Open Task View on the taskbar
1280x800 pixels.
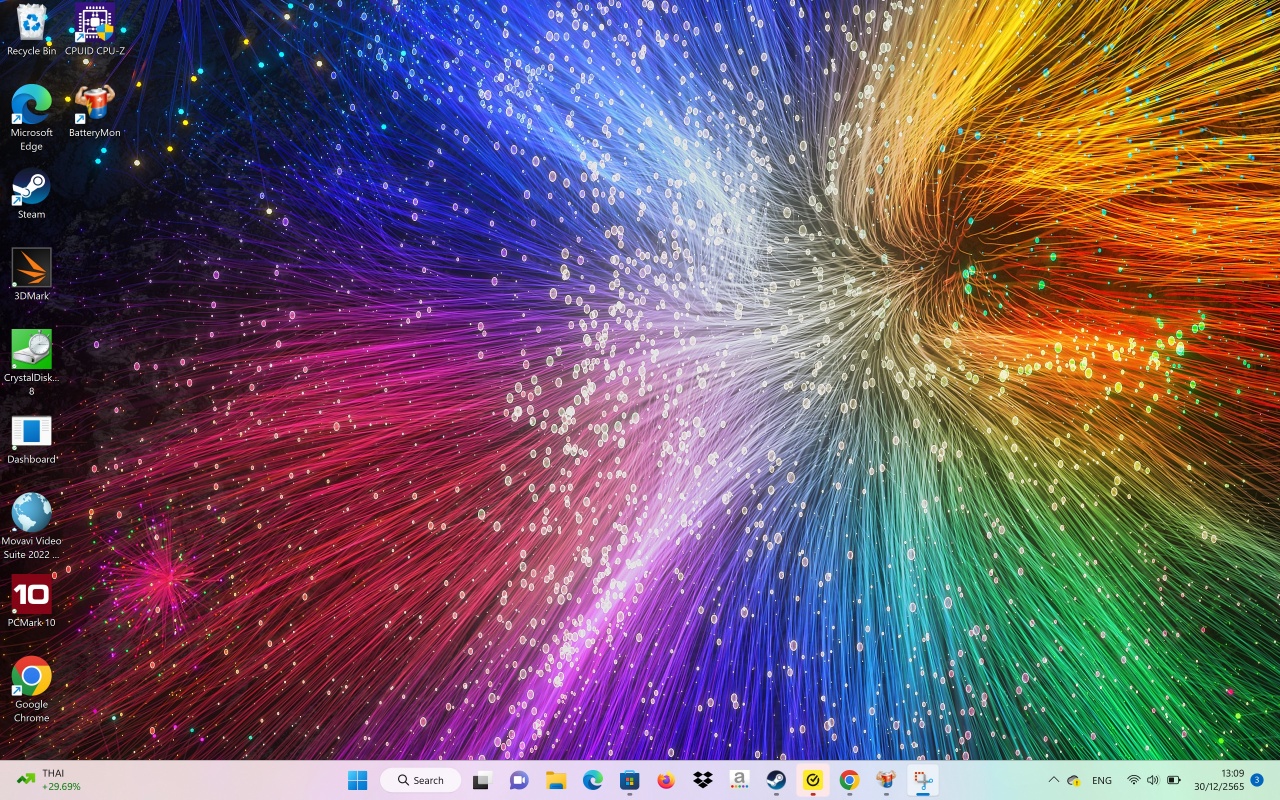point(481,780)
